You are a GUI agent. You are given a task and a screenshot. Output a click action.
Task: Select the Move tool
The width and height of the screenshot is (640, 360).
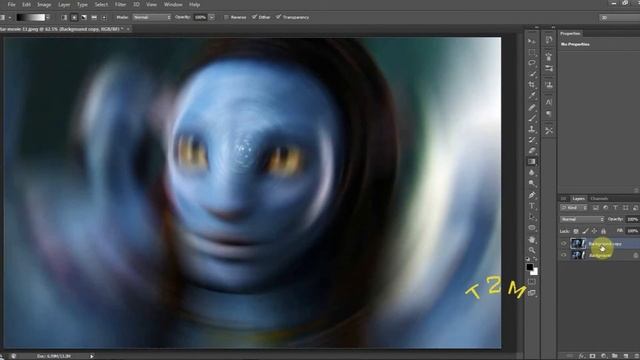click(x=531, y=41)
